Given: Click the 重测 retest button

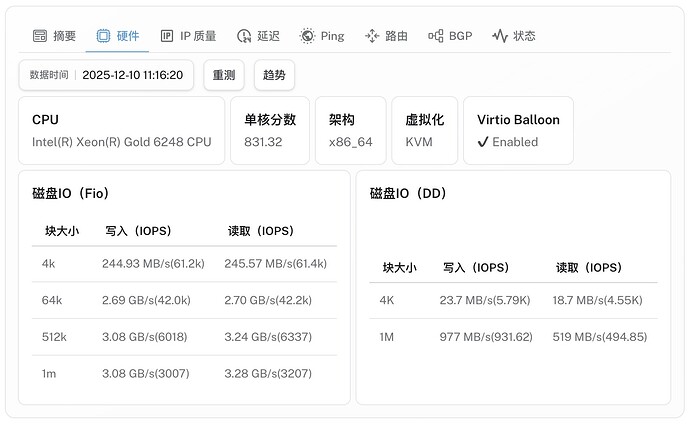Looking at the screenshot, I should (x=224, y=75).
